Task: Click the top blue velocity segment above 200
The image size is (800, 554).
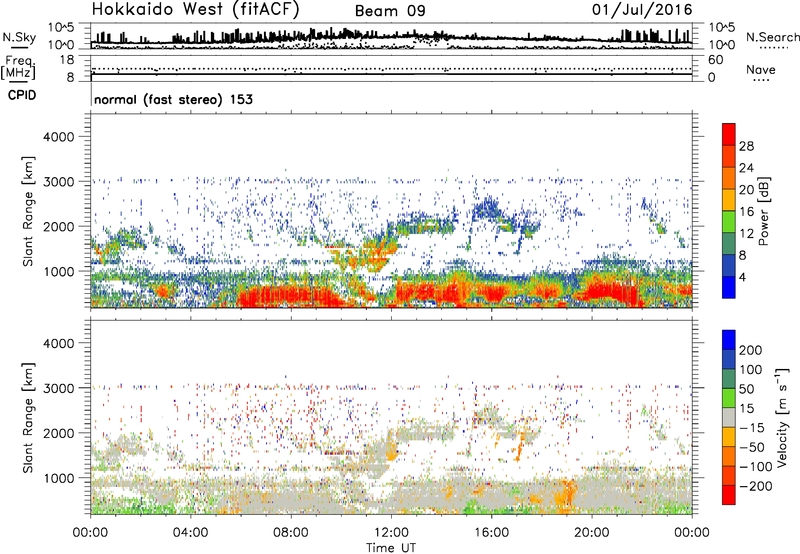Action: pos(729,340)
